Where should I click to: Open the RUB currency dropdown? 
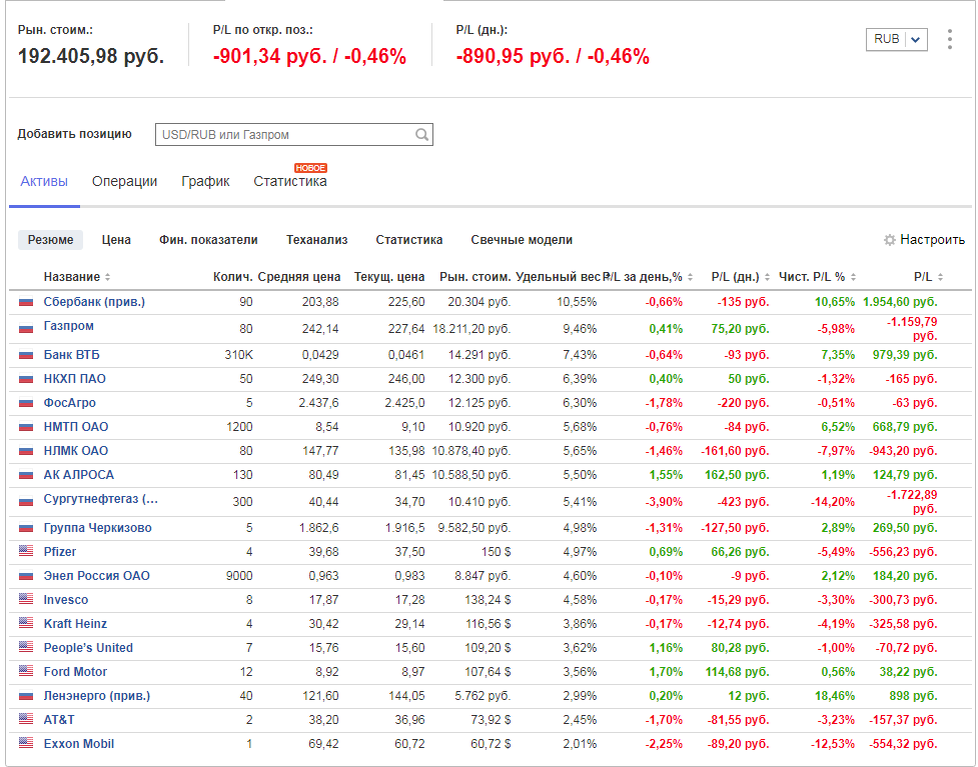click(896, 39)
